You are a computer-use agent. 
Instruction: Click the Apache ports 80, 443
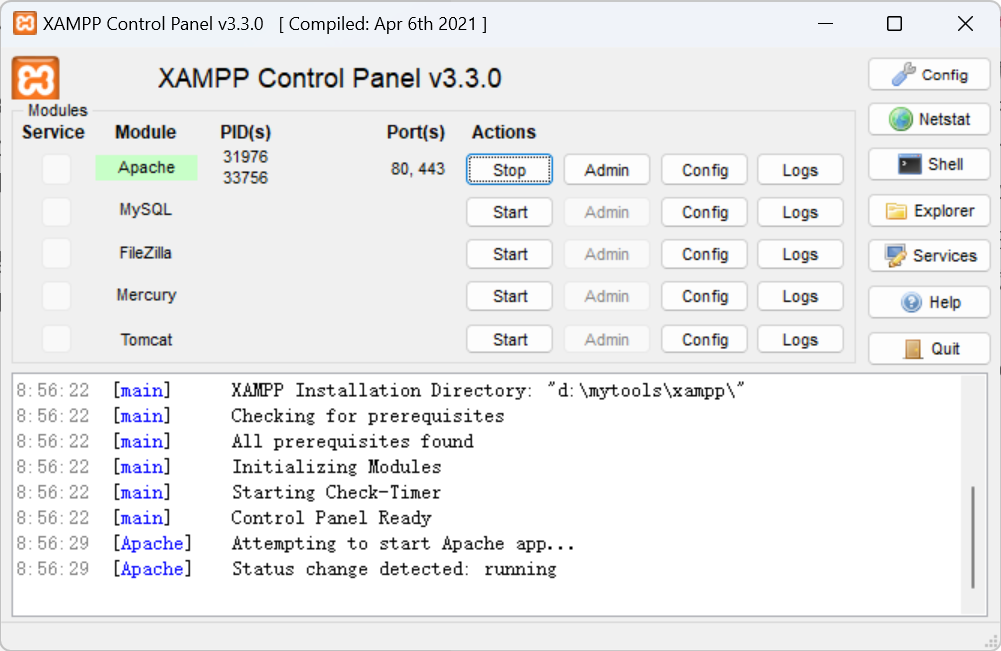[x=418, y=168]
